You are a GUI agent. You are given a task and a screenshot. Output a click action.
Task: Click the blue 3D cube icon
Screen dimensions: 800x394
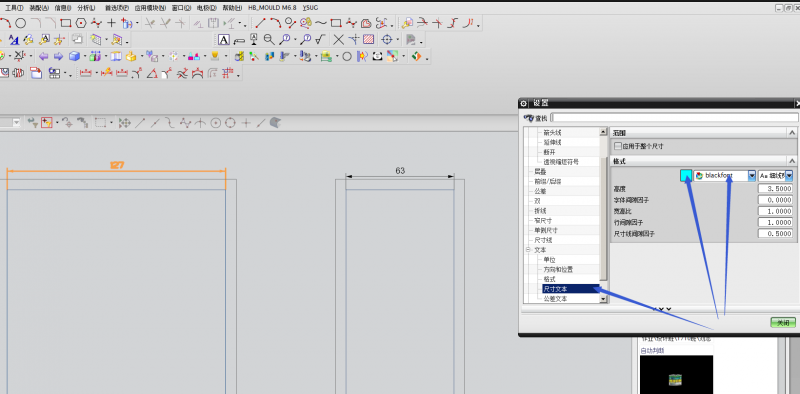click(74, 56)
